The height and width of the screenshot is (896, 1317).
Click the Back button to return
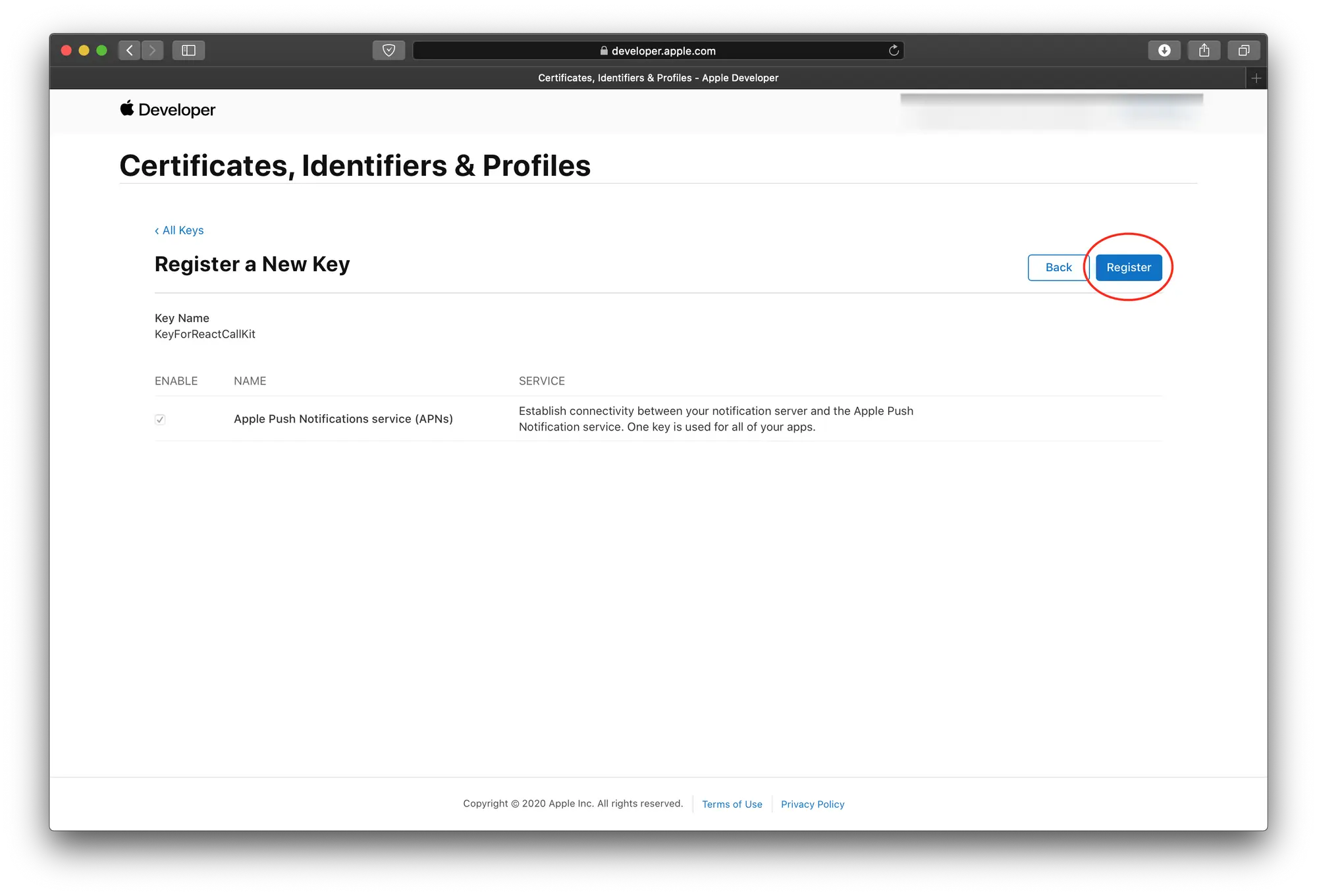(x=1057, y=267)
